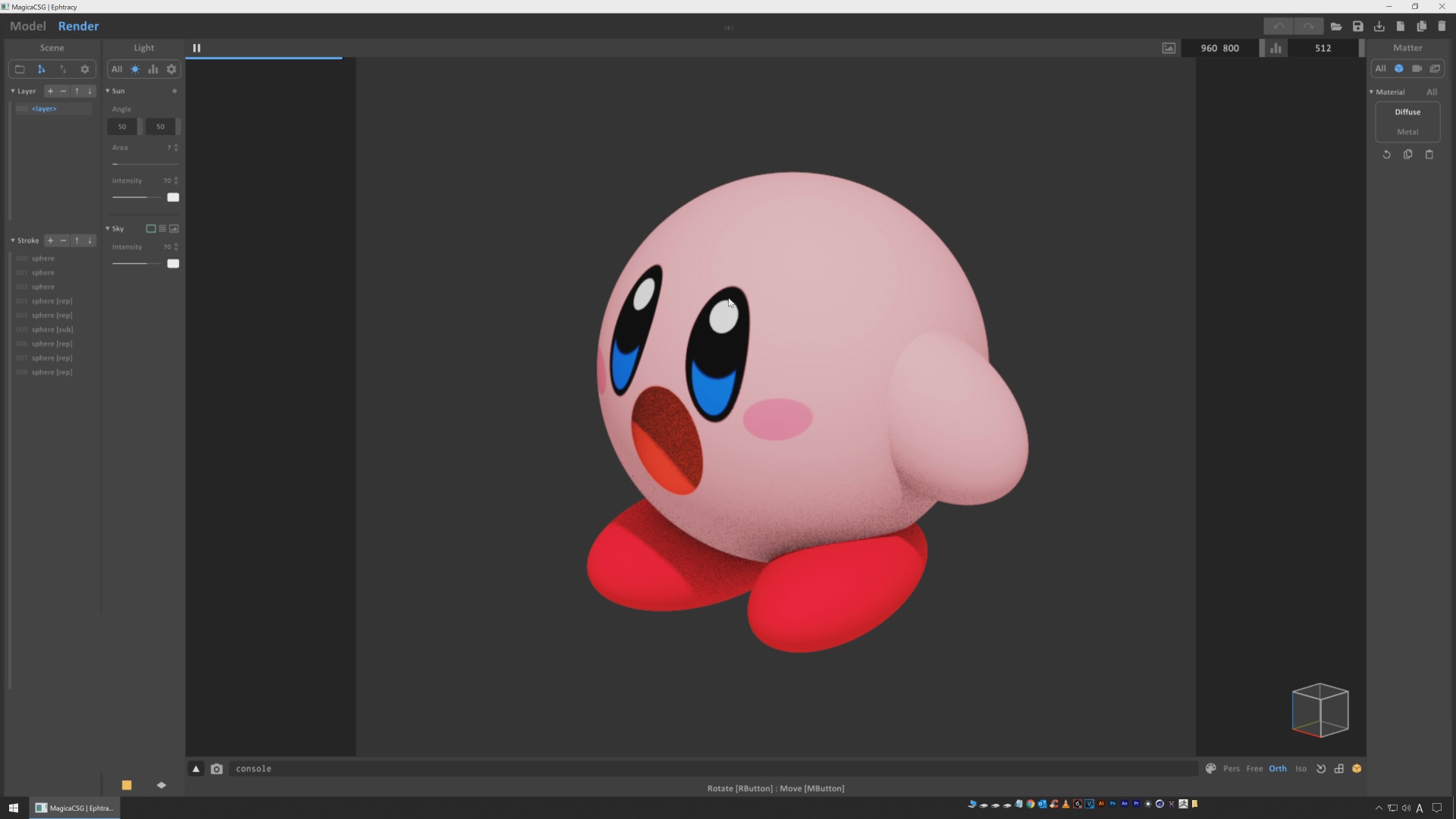Collapse the Stroke section triangle
Viewport: 1456px width, 819px height.
(x=13, y=240)
